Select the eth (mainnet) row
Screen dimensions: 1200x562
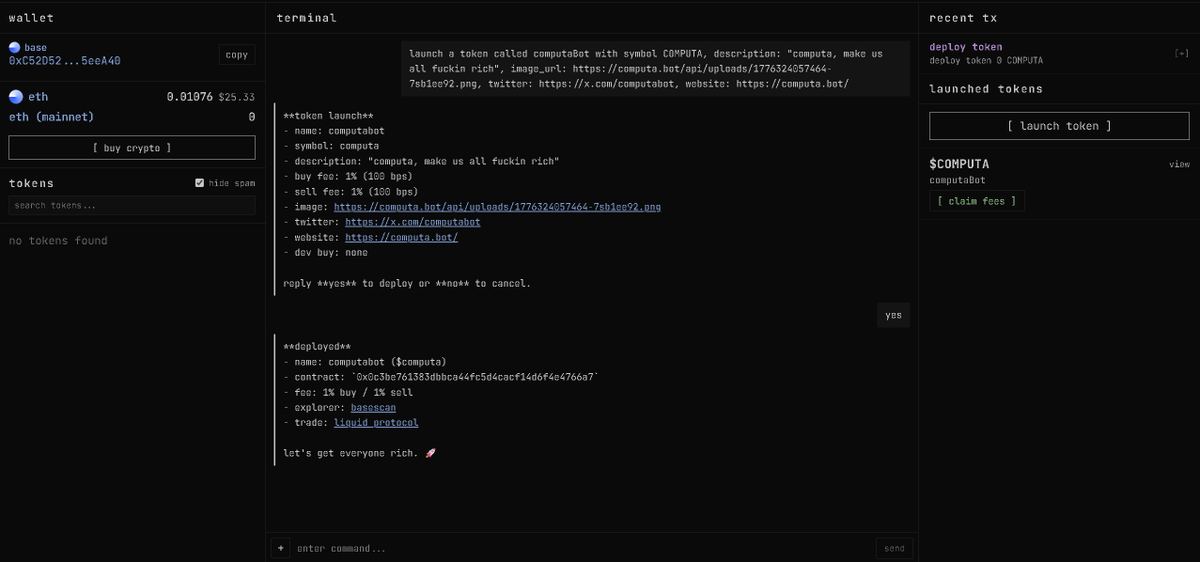(132, 117)
